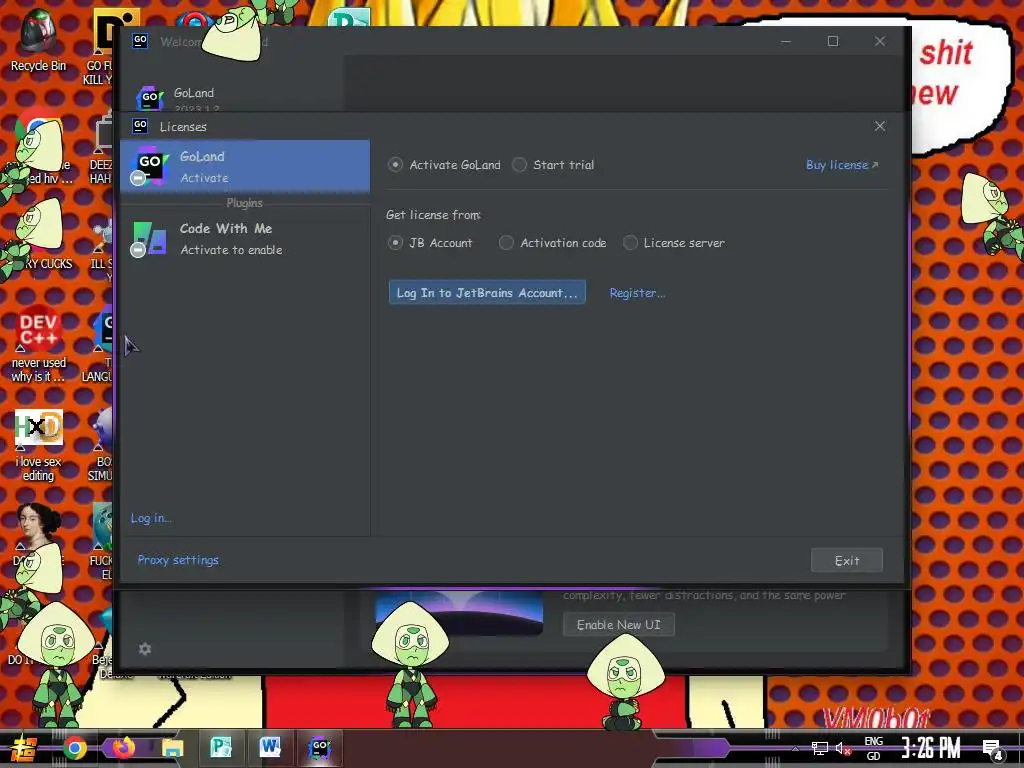Image resolution: width=1024 pixels, height=768 pixels.
Task: Open the HxD hex editor desktop icon
Action: (39, 444)
